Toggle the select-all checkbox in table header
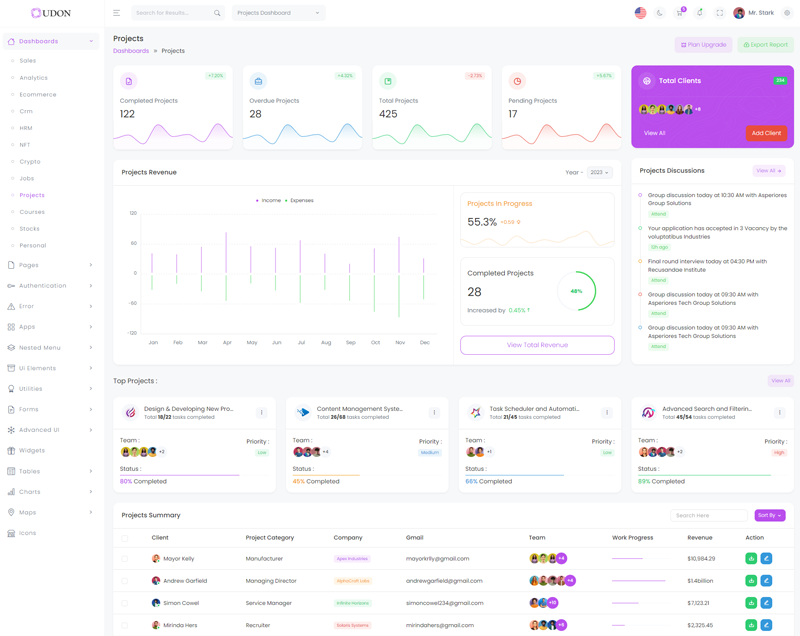800x636 pixels. tap(125, 538)
